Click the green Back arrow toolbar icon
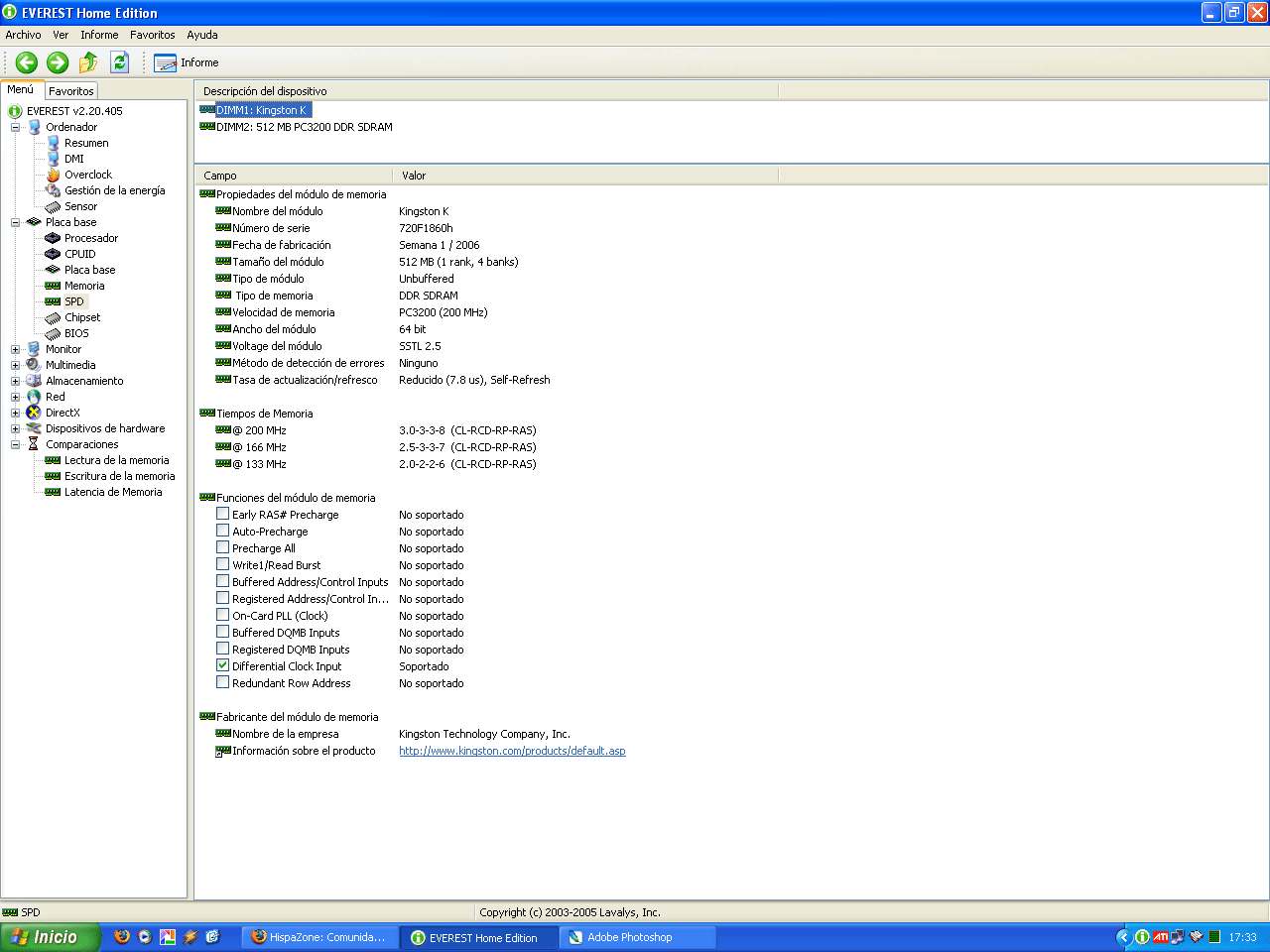1270x952 pixels. click(27, 62)
